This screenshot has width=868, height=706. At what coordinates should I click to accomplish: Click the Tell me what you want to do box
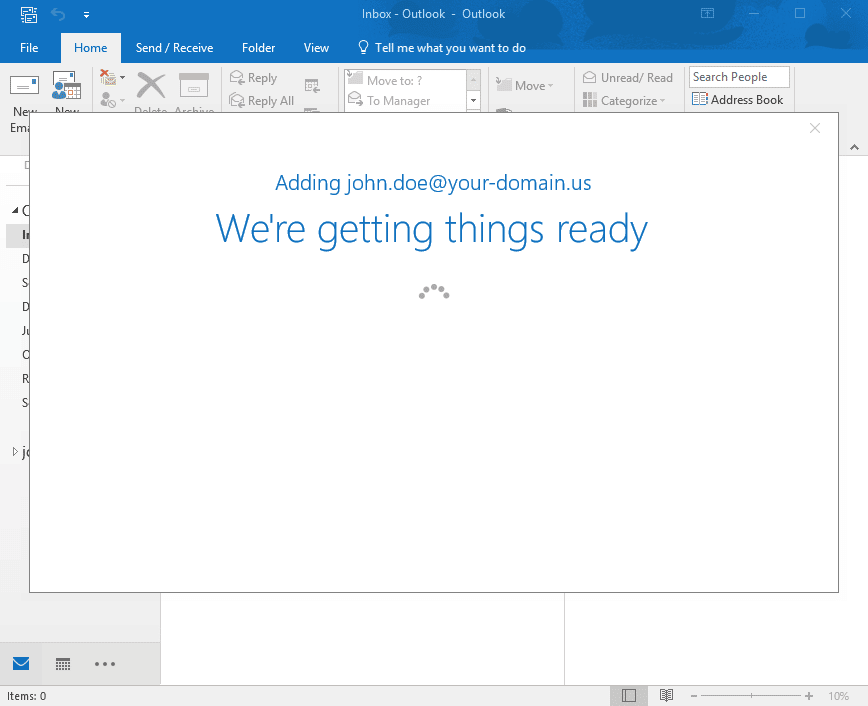click(442, 48)
